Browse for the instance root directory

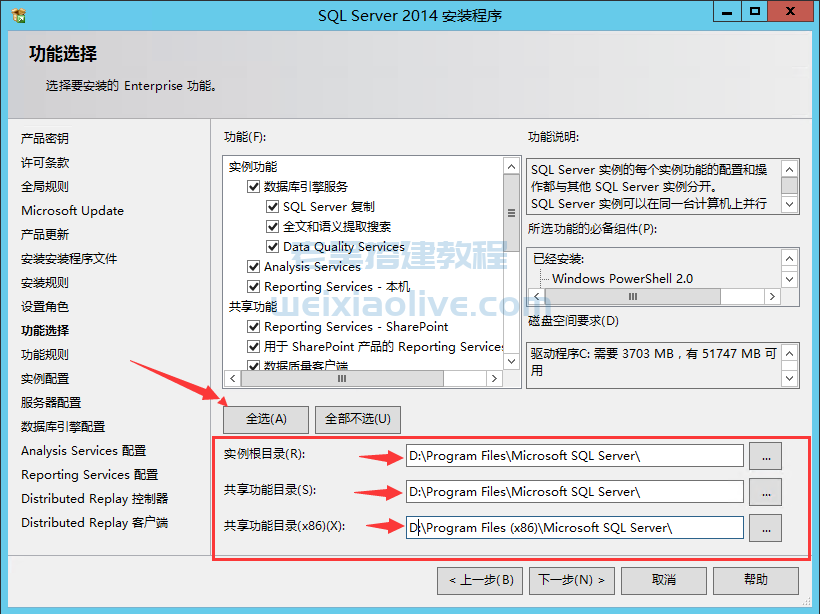pos(765,456)
